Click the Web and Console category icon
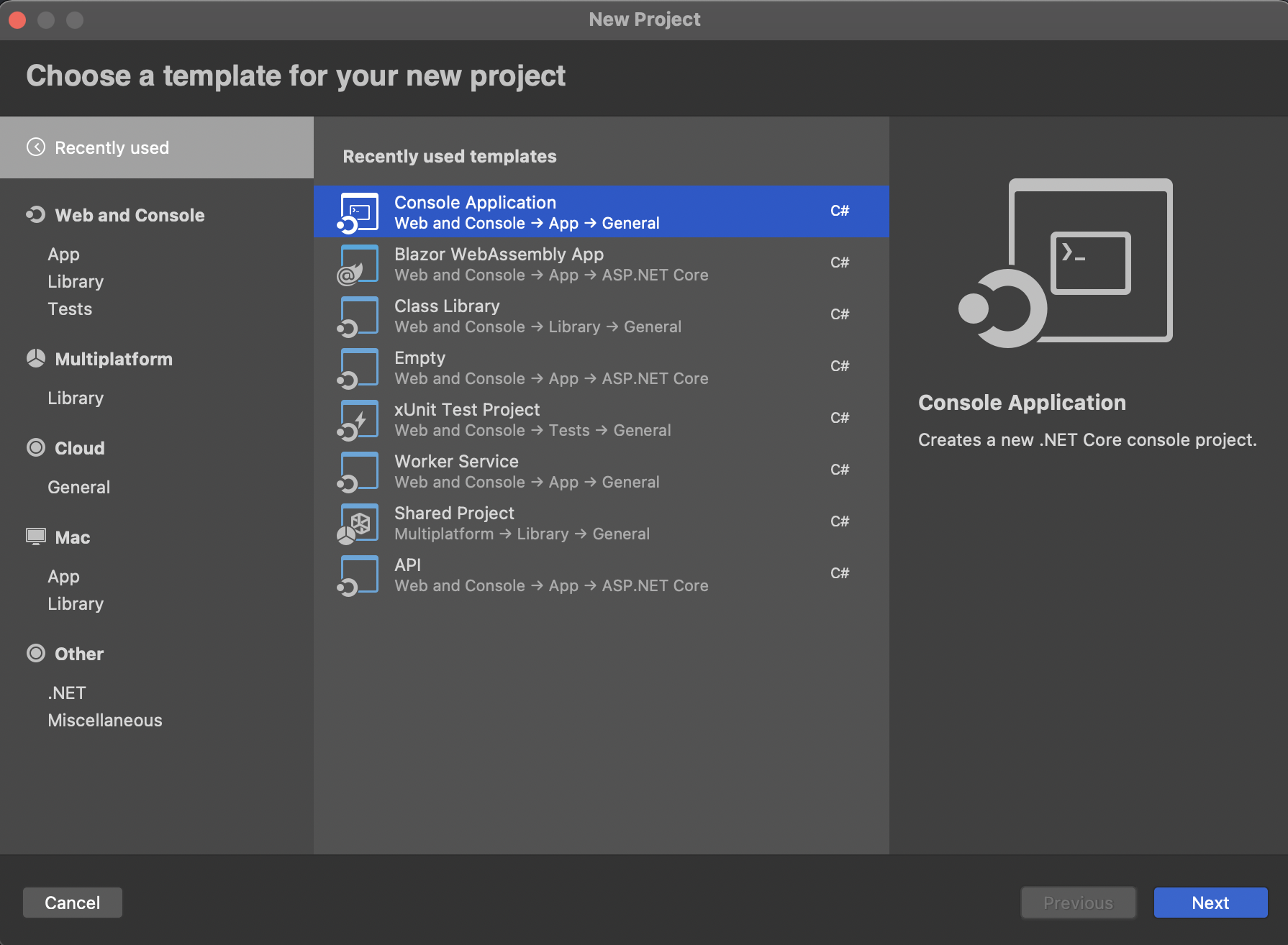The height and width of the screenshot is (945, 1288). click(35, 214)
